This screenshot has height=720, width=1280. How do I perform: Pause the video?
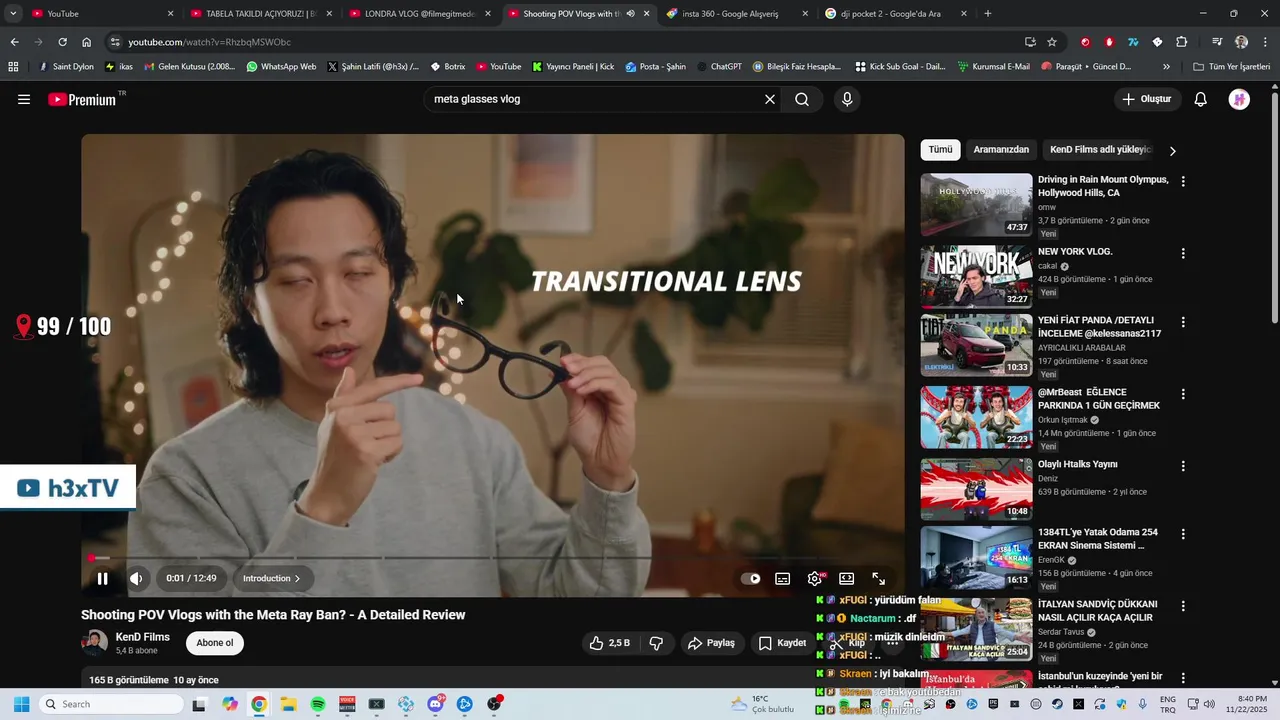coord(102,578)
